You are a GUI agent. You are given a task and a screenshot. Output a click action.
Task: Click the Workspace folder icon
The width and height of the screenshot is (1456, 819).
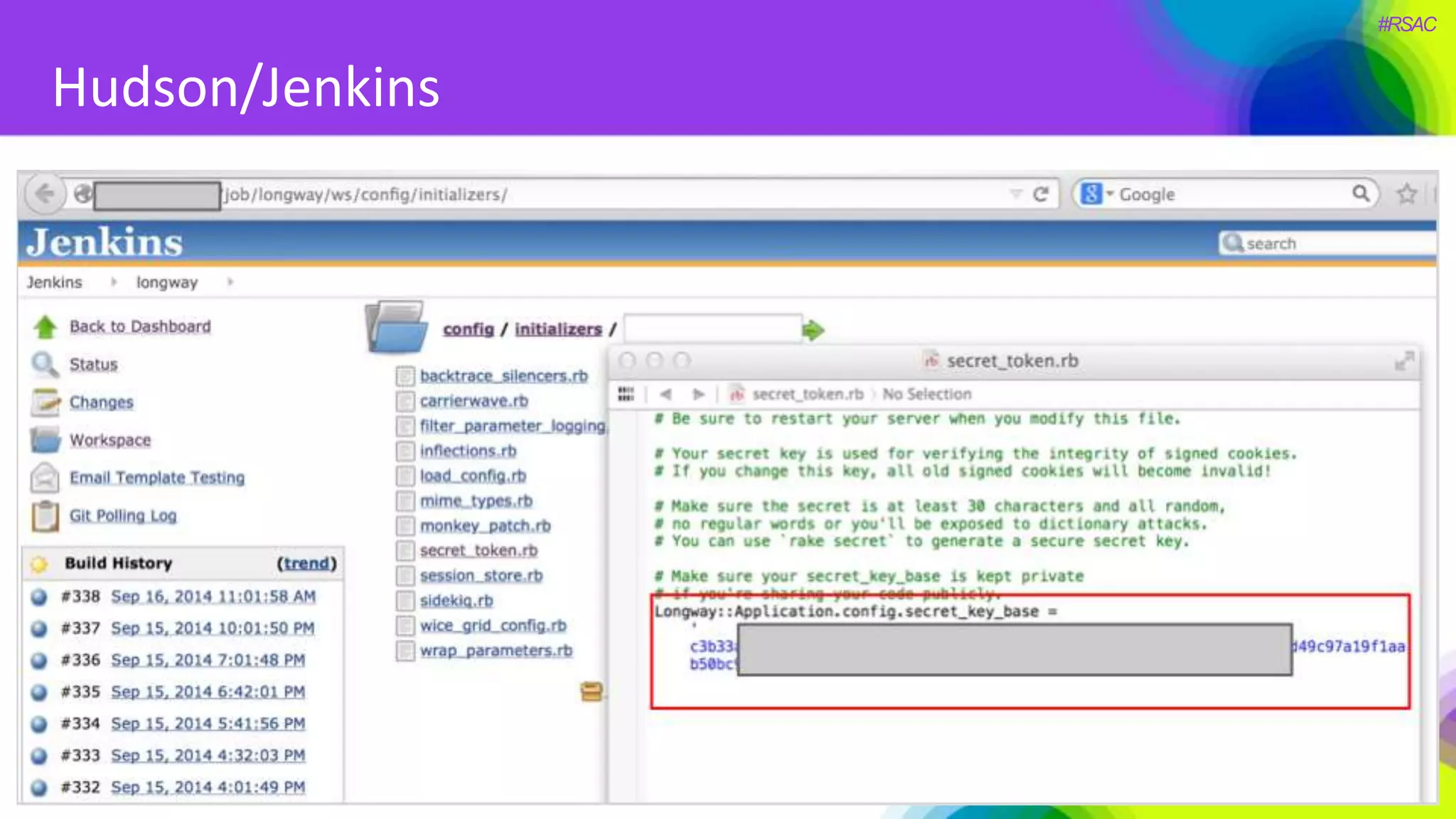[45, 440]
